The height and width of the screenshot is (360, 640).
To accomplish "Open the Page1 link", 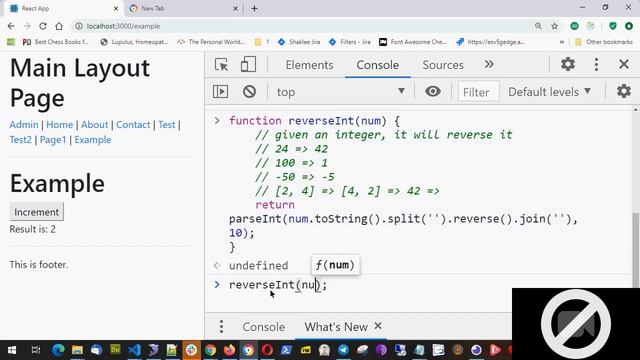I will coord(53,140).
